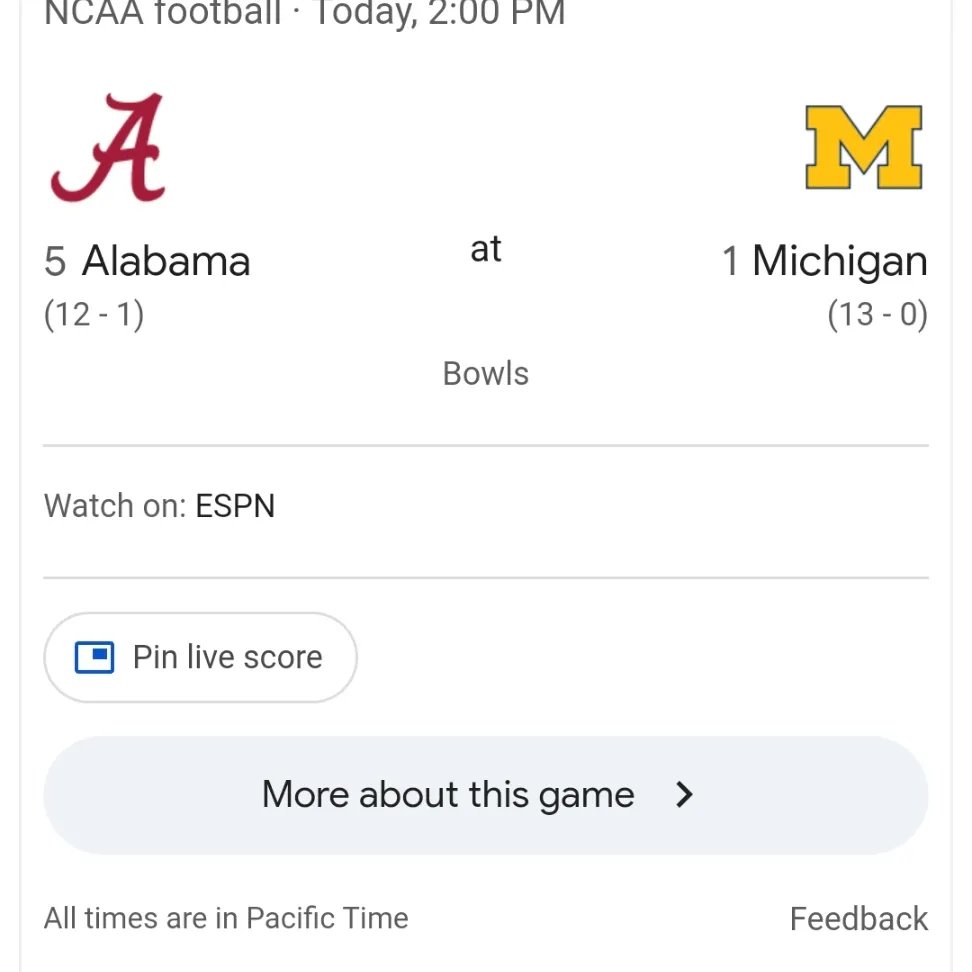Image resolution: width=972 pixels, height=972 pixels.
Task: Click the Feedback link
Action: coord(858,918)
